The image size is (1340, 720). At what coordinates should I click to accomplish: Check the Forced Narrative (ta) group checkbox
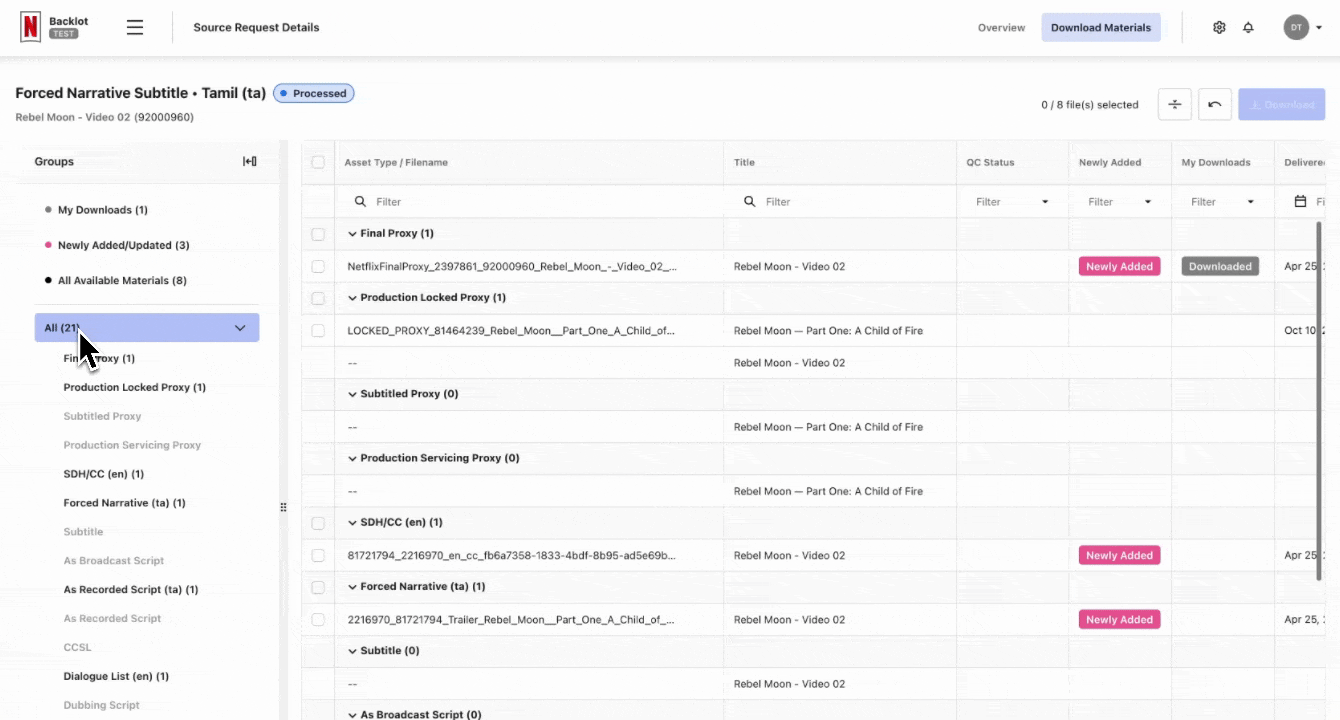point(318,587)
